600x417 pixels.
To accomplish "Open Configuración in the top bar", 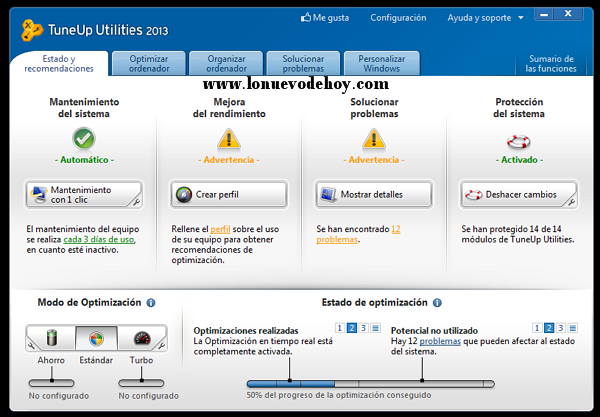I will (x=398, y=18).
